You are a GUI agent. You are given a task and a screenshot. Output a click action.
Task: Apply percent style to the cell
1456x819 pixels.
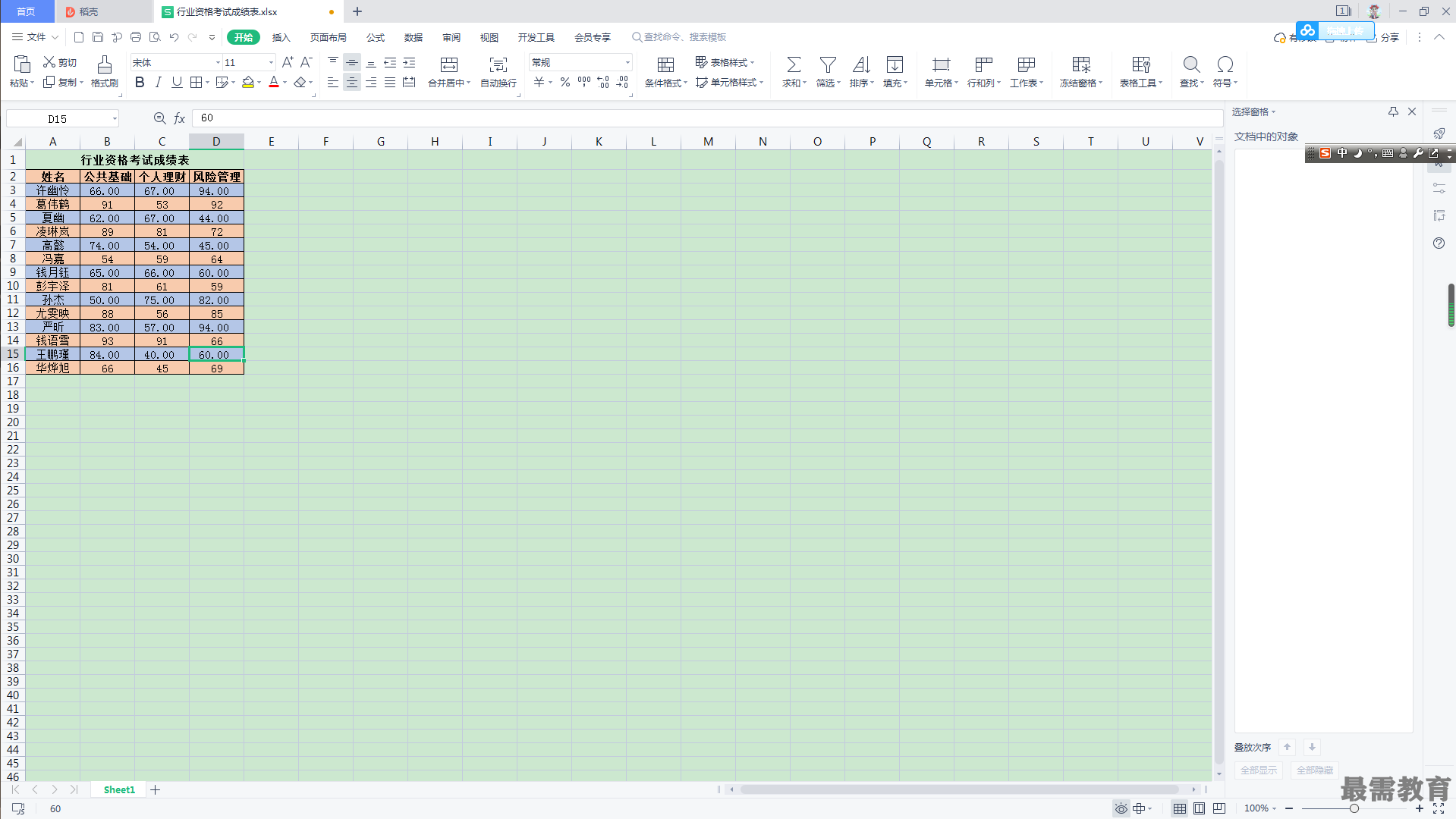[x=565, y=83]
